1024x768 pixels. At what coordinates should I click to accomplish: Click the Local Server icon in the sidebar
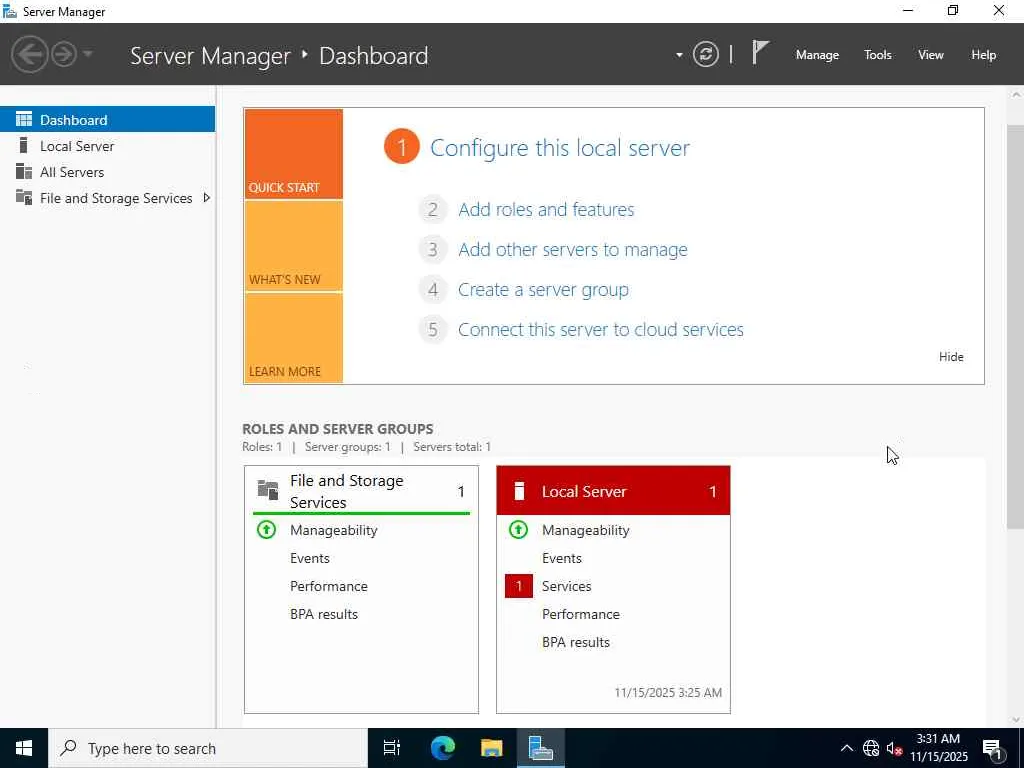coord(24,145)
